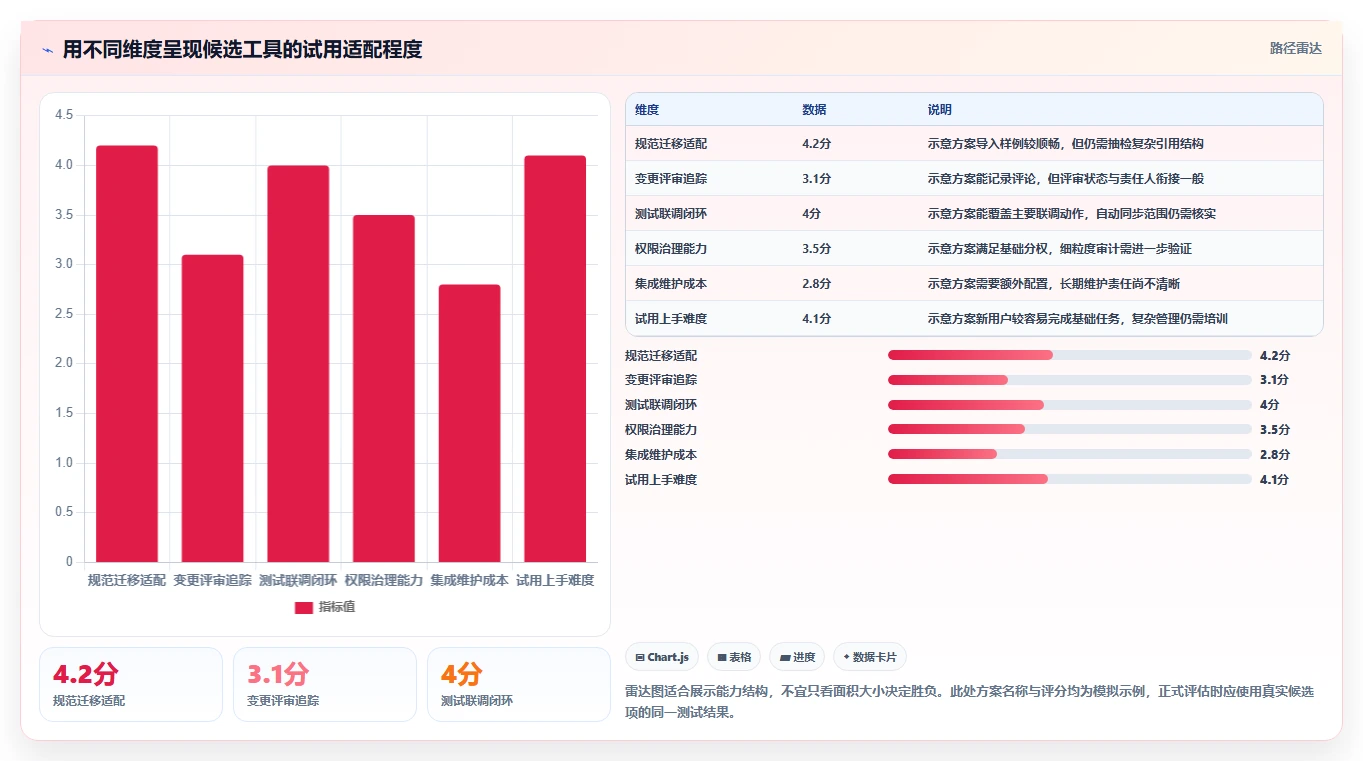1363x761 pixels.
Task: Click the 规范迁移适配 x-axis label
Action: click(127, 580)
